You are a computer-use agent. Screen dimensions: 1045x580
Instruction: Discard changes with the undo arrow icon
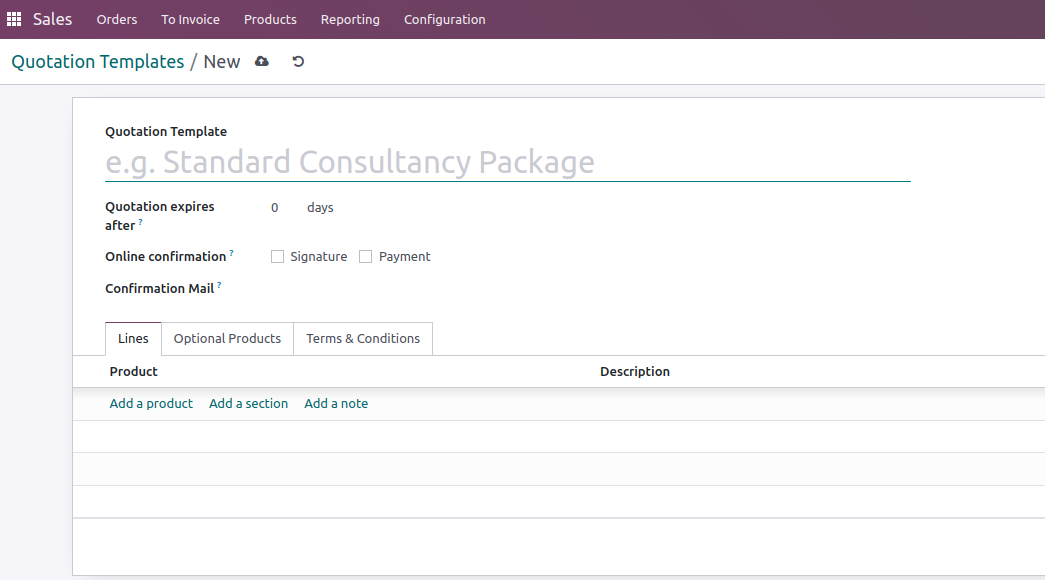click(298, 62)
